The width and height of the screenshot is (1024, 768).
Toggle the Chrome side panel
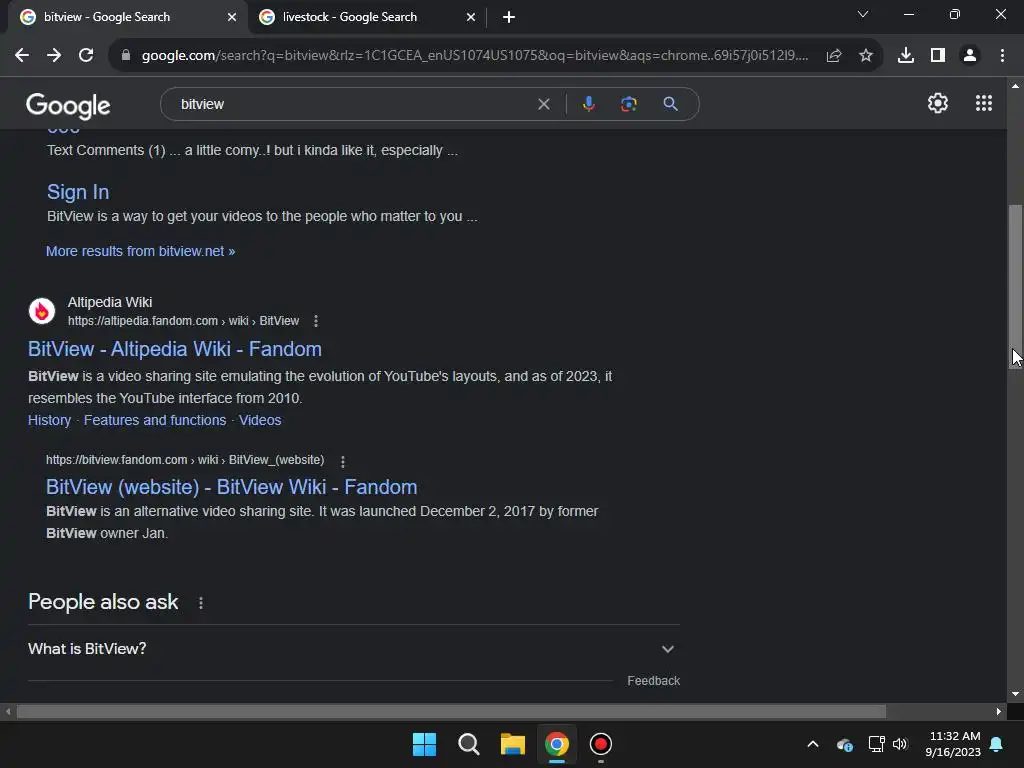tap(938, 56)
